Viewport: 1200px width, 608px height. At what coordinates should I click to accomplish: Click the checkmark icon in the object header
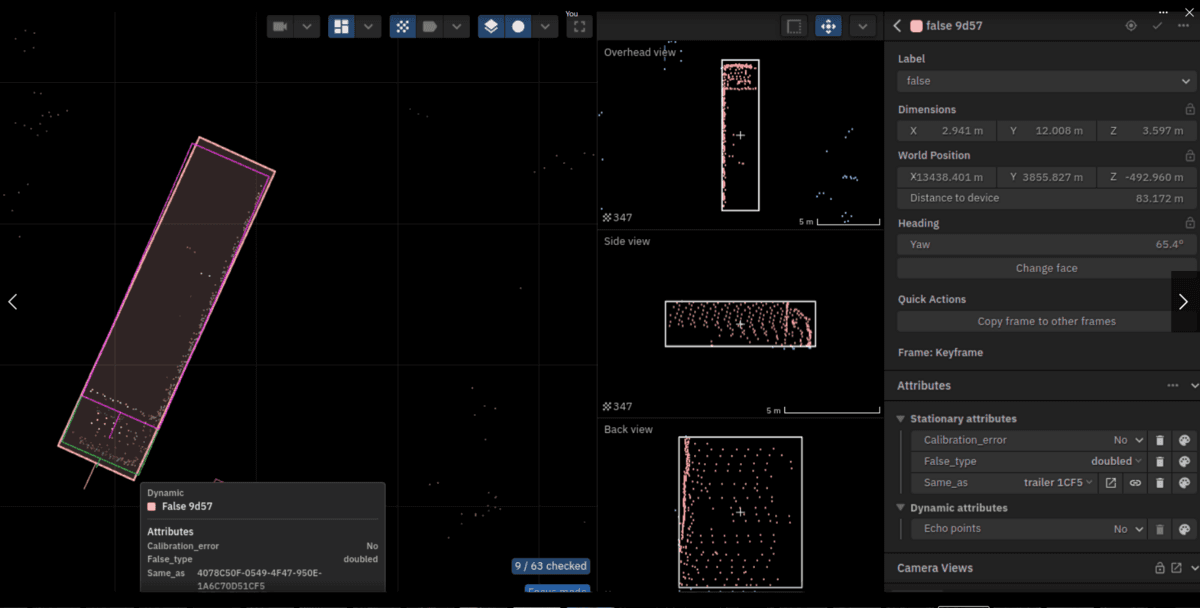1157,26
